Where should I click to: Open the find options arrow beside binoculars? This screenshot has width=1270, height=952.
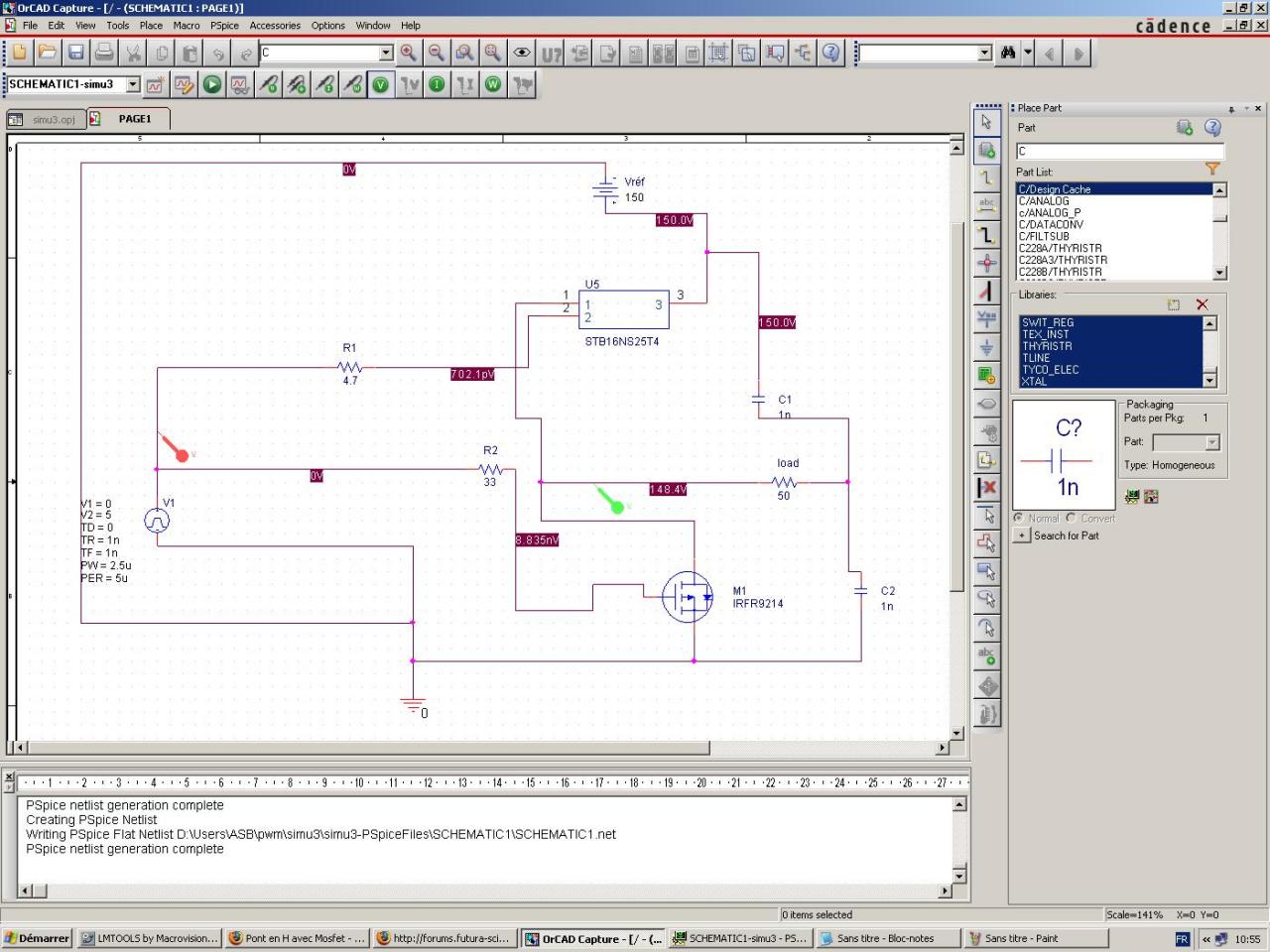coord(1028,53)
